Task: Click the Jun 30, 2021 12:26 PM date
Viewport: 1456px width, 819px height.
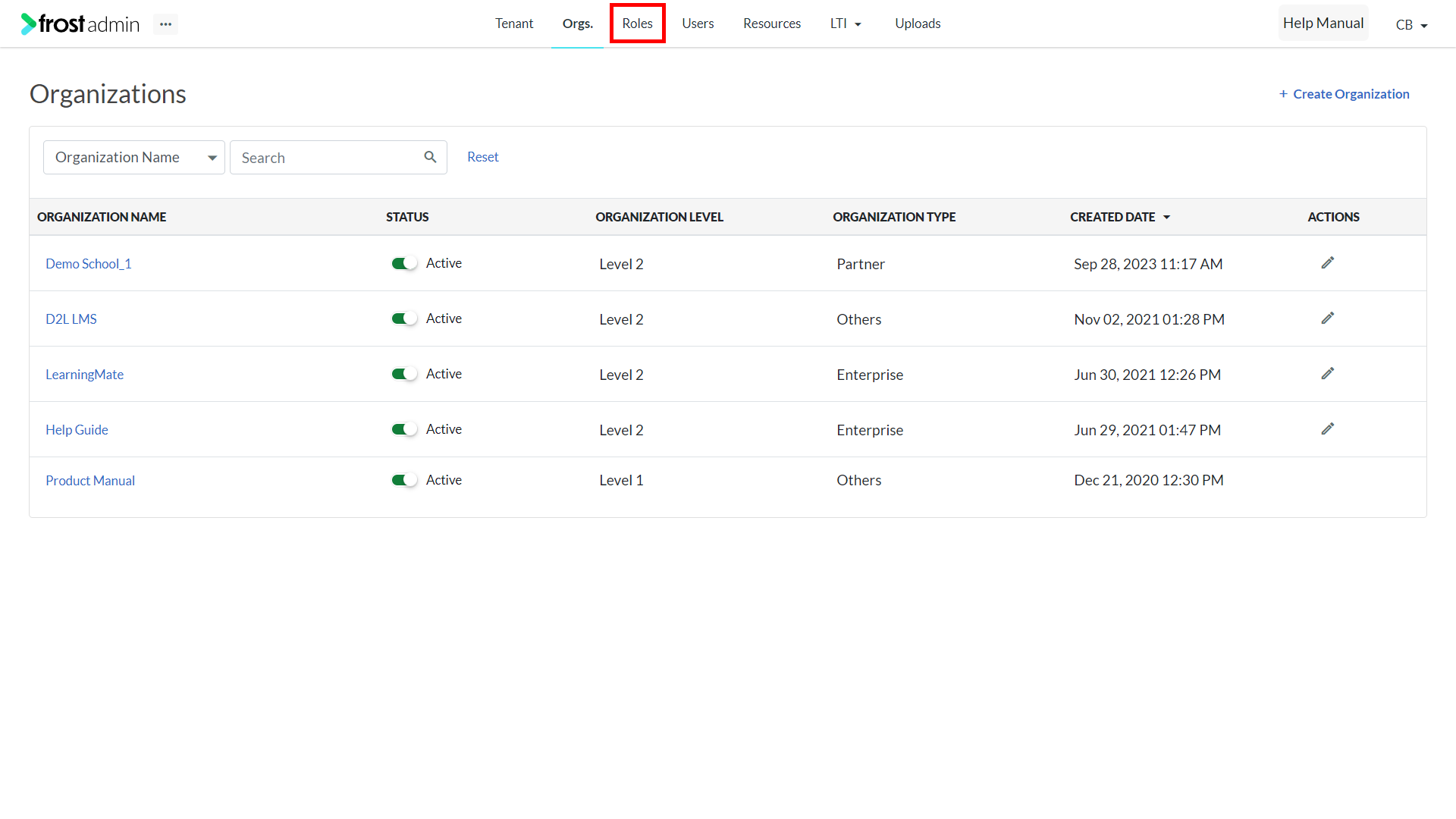Action: [1147, 375]
